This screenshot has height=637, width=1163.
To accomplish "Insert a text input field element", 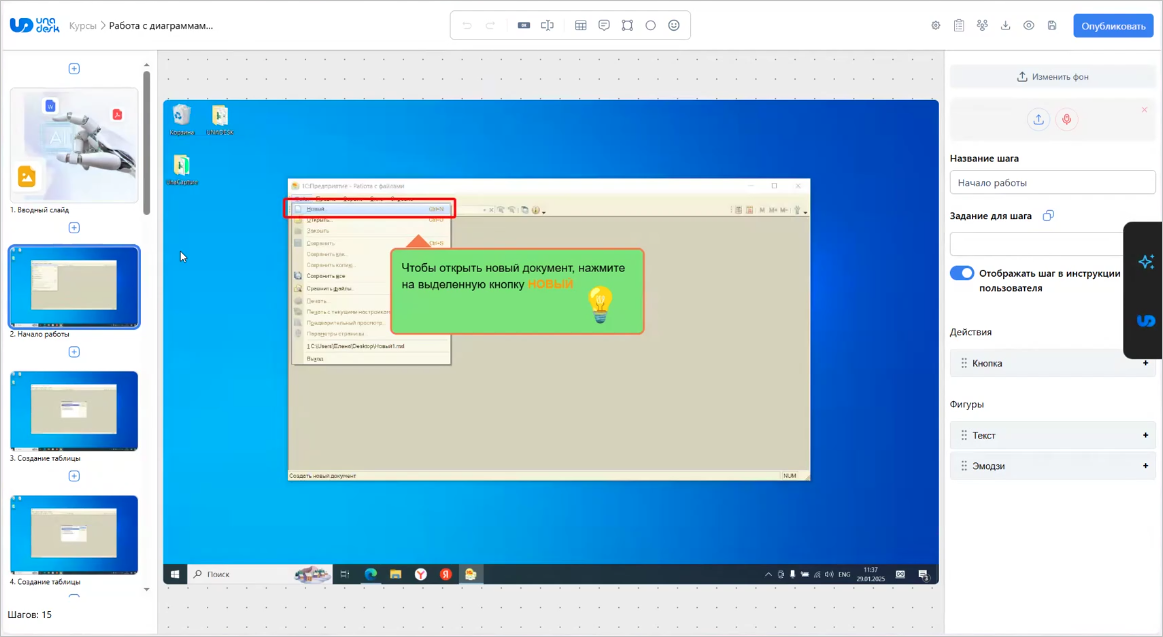I will (x=547, y=25).
